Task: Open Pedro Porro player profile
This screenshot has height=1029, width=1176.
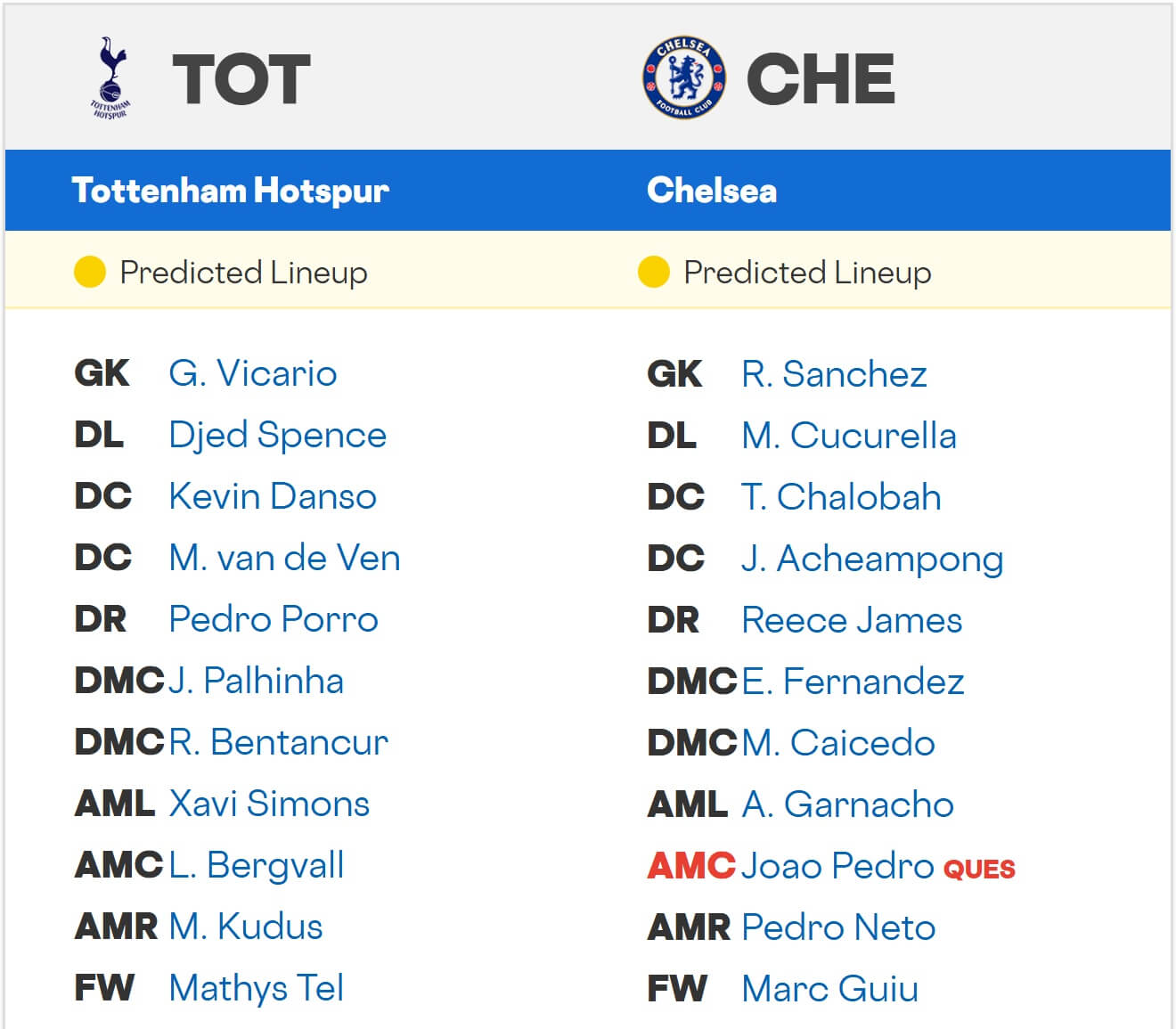Action: click(274, 619)
